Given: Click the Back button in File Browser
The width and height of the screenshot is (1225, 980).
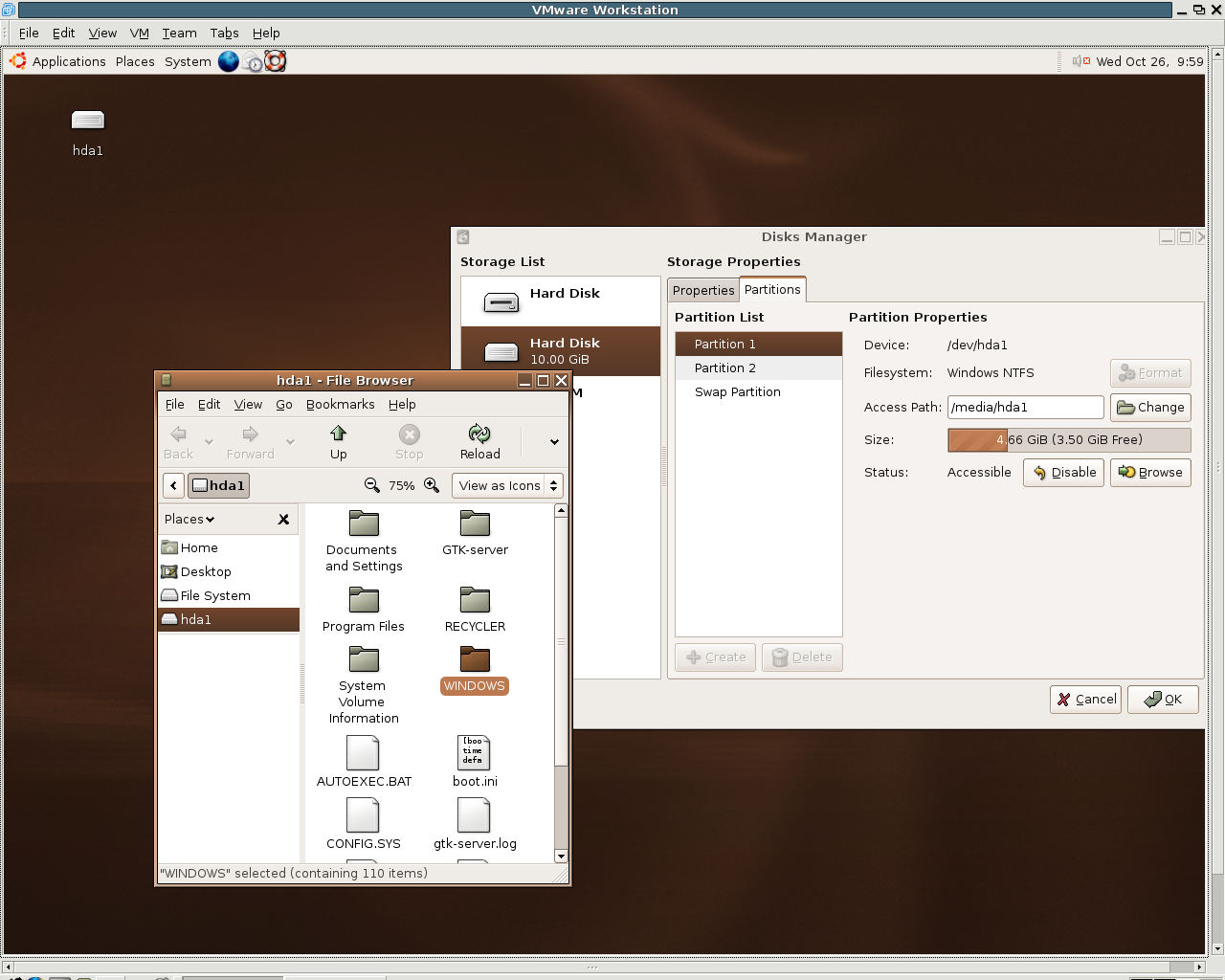Looking at the screenshot, I should 178,442.
